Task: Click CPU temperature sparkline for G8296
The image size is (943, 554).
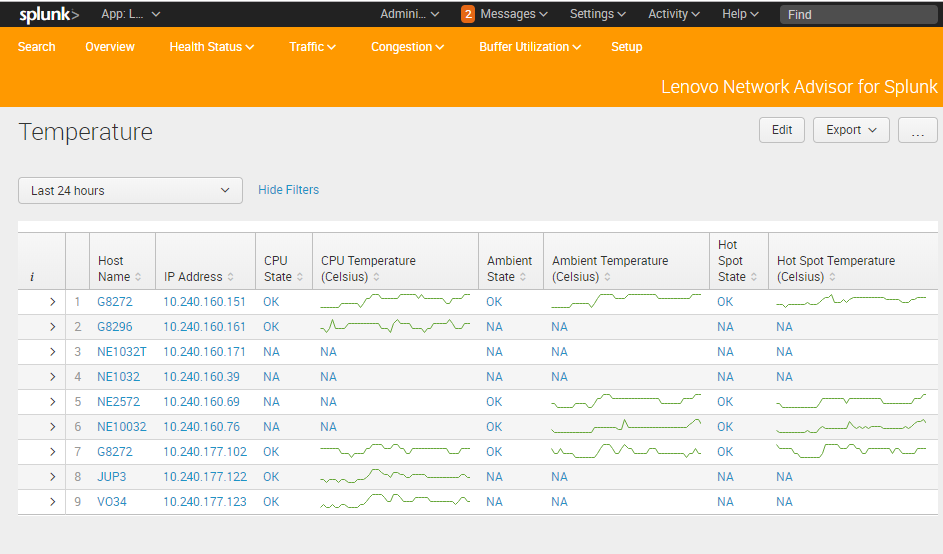Action: (x=395, y=327)
